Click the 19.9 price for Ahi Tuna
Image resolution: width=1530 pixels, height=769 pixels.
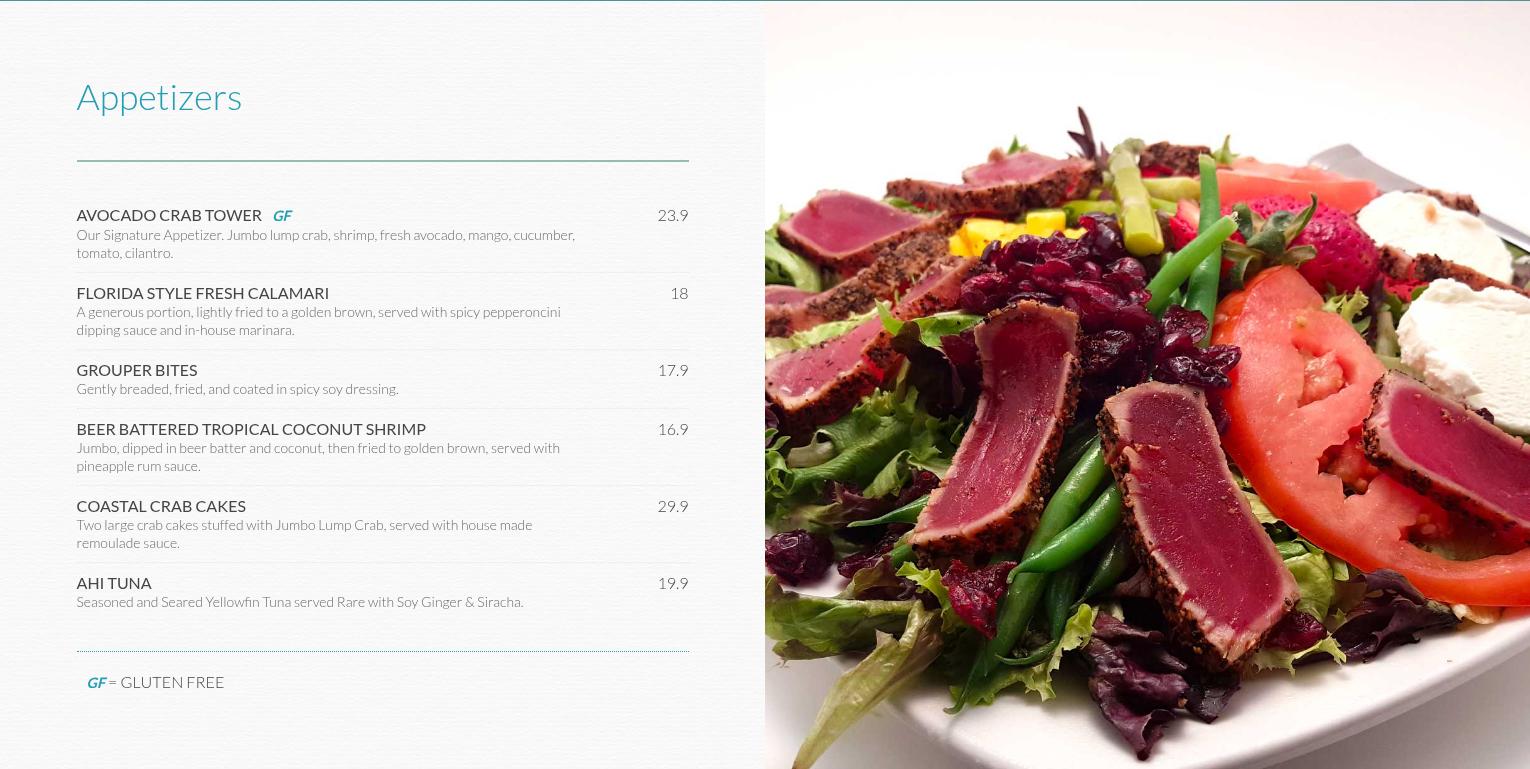pos(672,583)
